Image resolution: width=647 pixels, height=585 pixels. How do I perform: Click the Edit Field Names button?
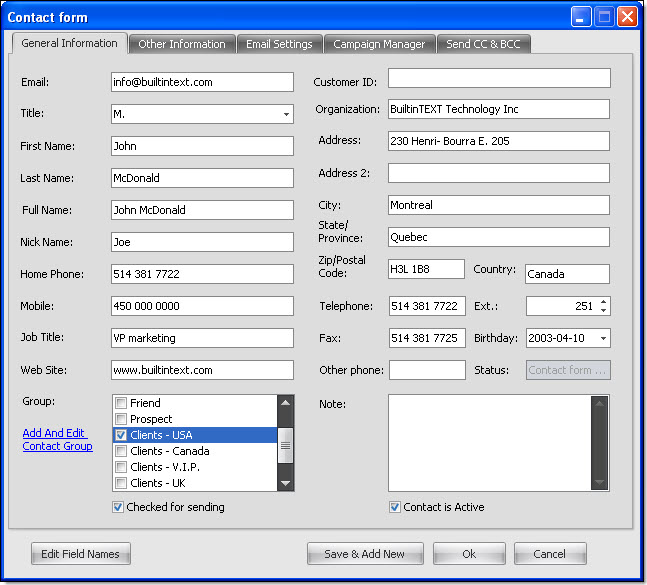80,554
